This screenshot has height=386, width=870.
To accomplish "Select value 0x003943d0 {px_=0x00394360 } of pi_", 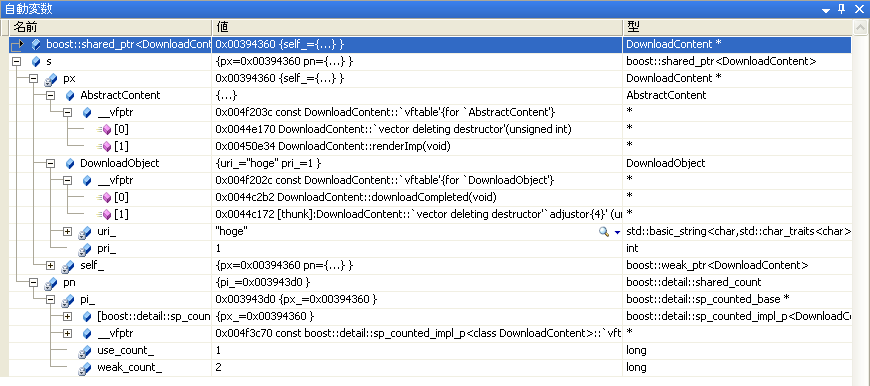I will [296, 299].
